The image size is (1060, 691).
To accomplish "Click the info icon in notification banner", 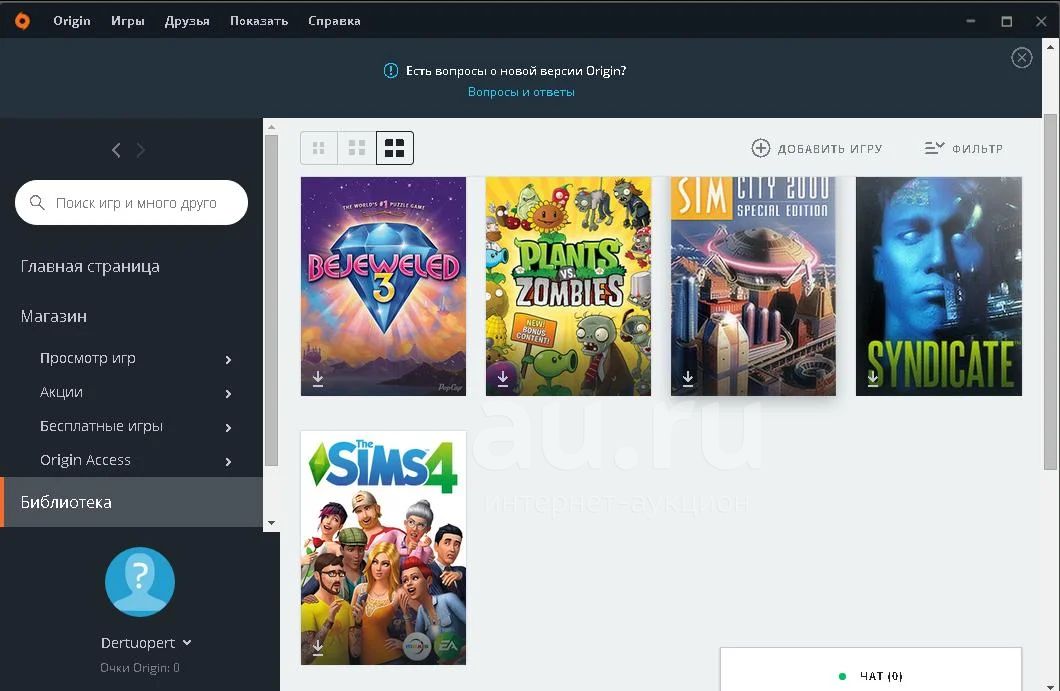I will point(391,70).
